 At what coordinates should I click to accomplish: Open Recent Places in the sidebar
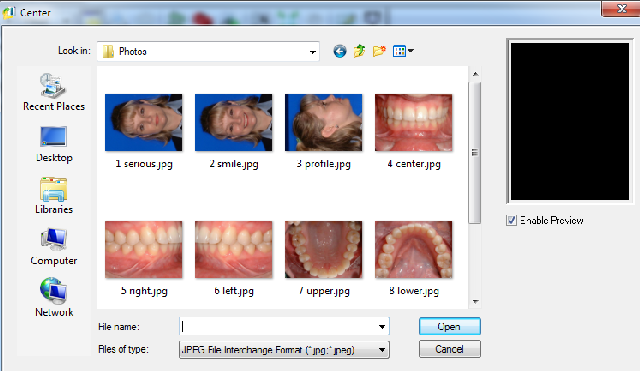click(x=54, y=92)
